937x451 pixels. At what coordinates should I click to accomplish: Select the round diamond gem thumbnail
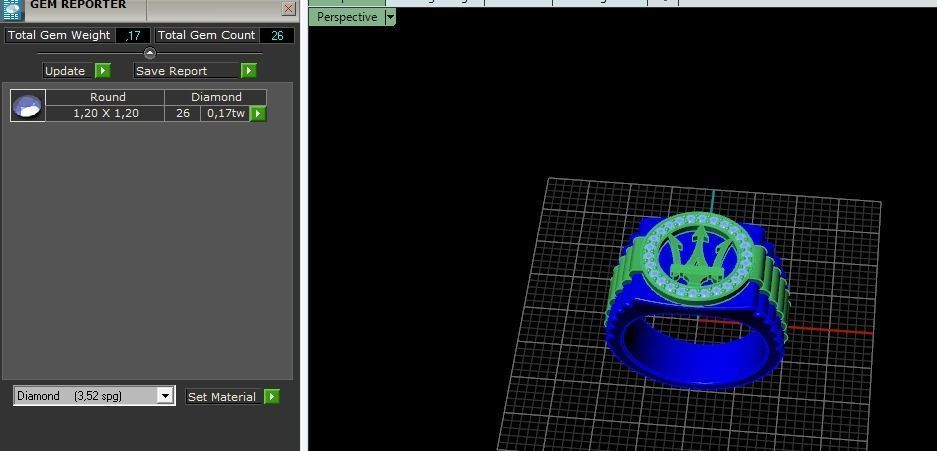[x=28, y=105]
